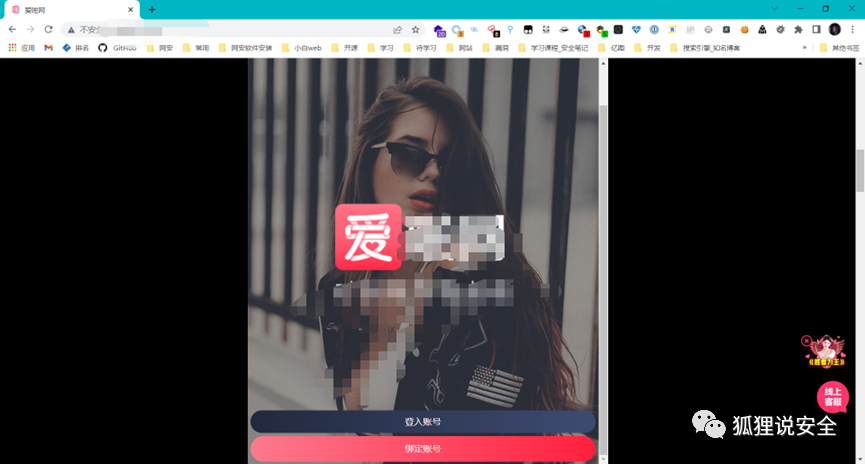Close the current browser tab

pyautogui.click(x=131, y=10)
